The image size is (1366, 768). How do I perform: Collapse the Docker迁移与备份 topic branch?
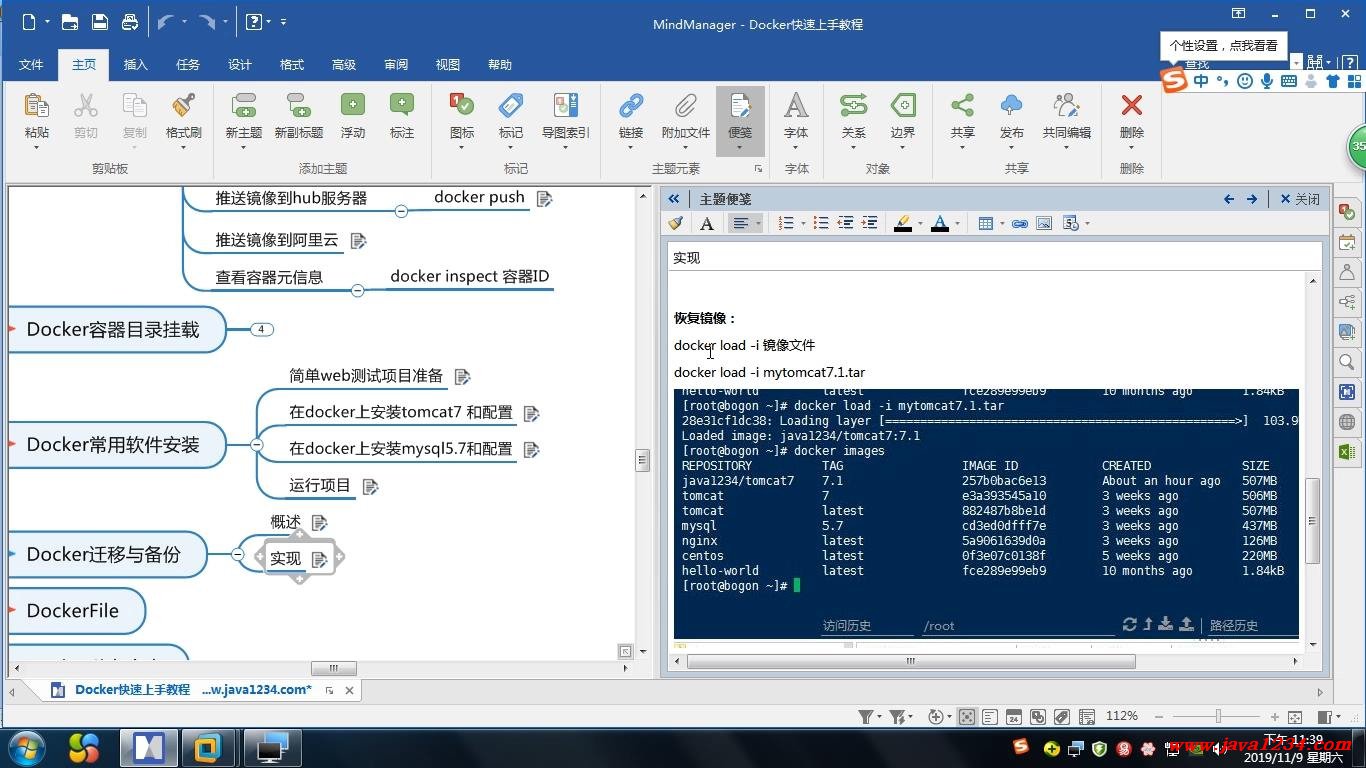coord(237,554)
